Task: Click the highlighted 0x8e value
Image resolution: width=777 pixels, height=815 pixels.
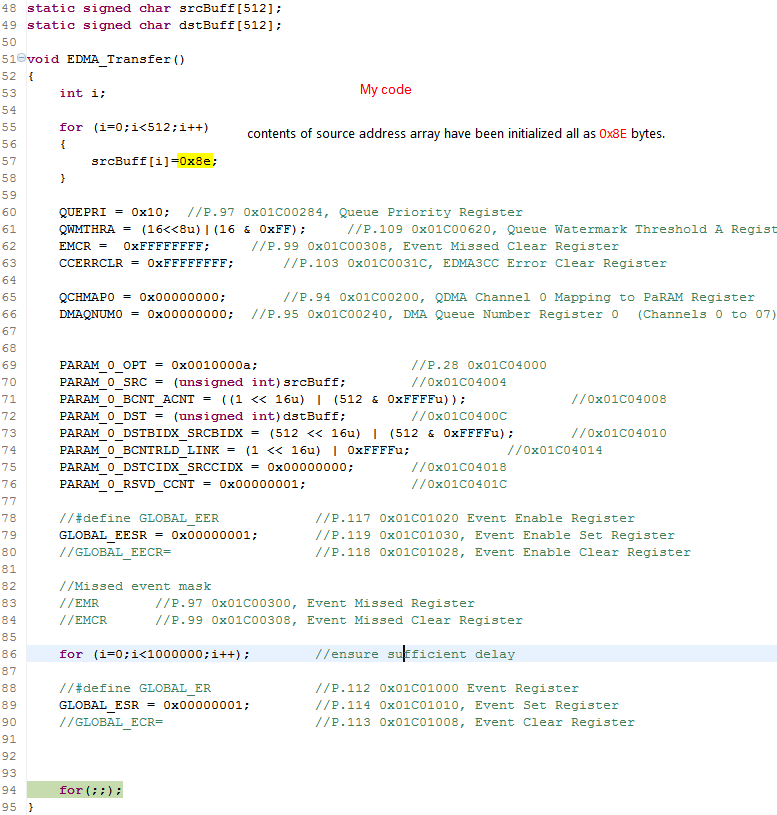Action: (x=195, y=161)
